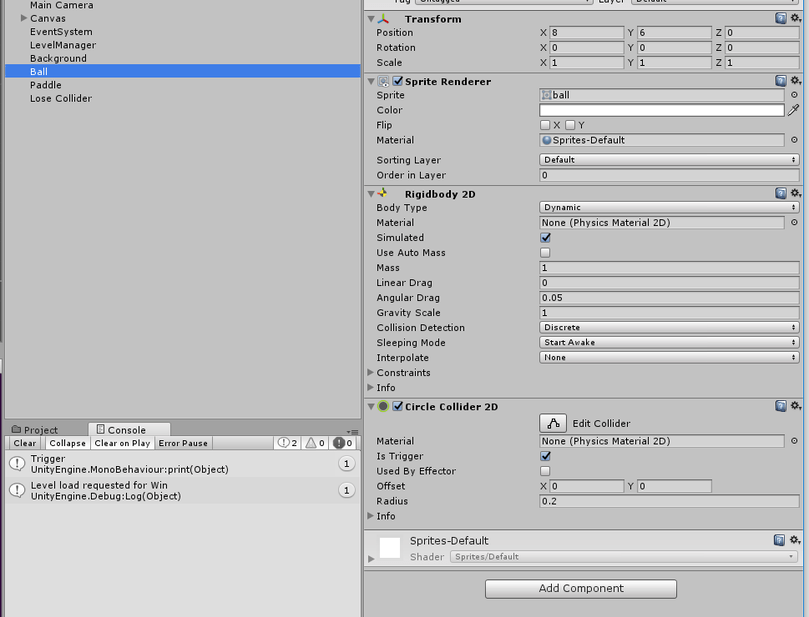Image resolution: width=809 pixels, height=617 pixels.
Task: Open Sprite field object picker circle
Action: (794, 95)
